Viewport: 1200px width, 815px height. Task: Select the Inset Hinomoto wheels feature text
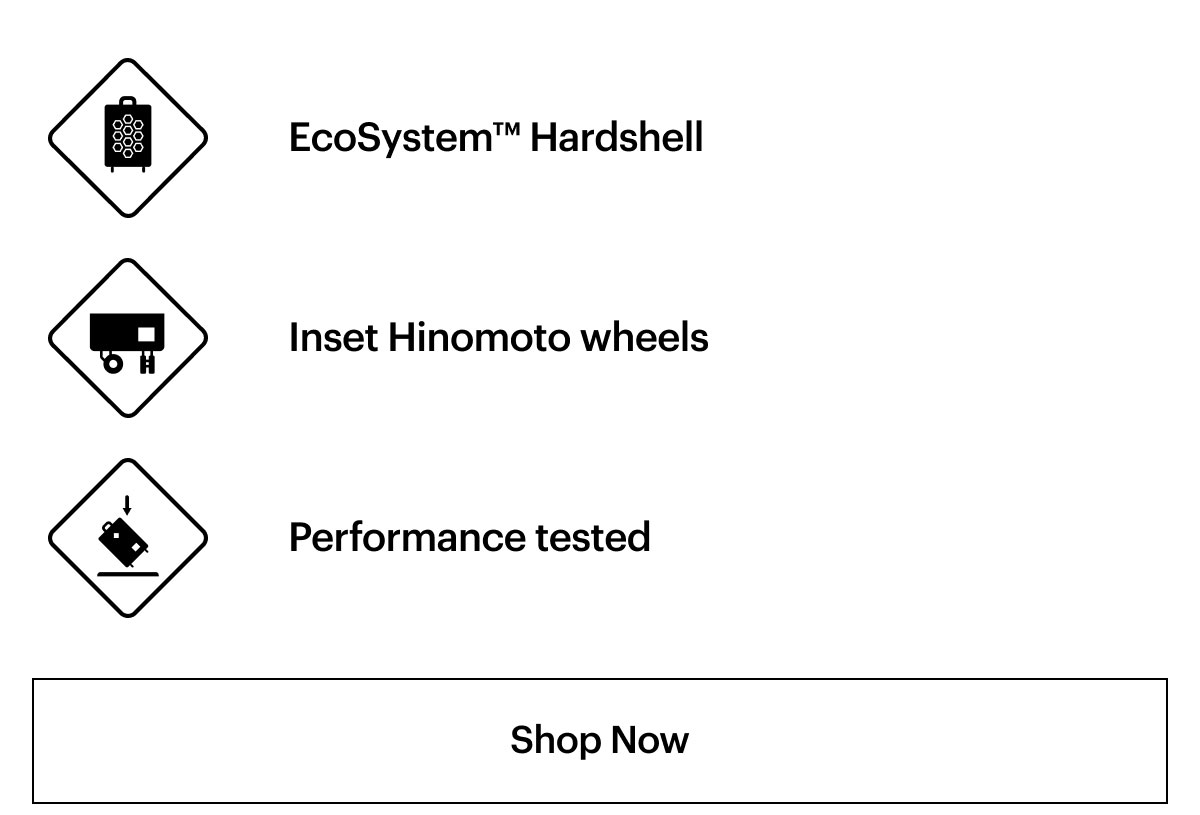[499, 338]
